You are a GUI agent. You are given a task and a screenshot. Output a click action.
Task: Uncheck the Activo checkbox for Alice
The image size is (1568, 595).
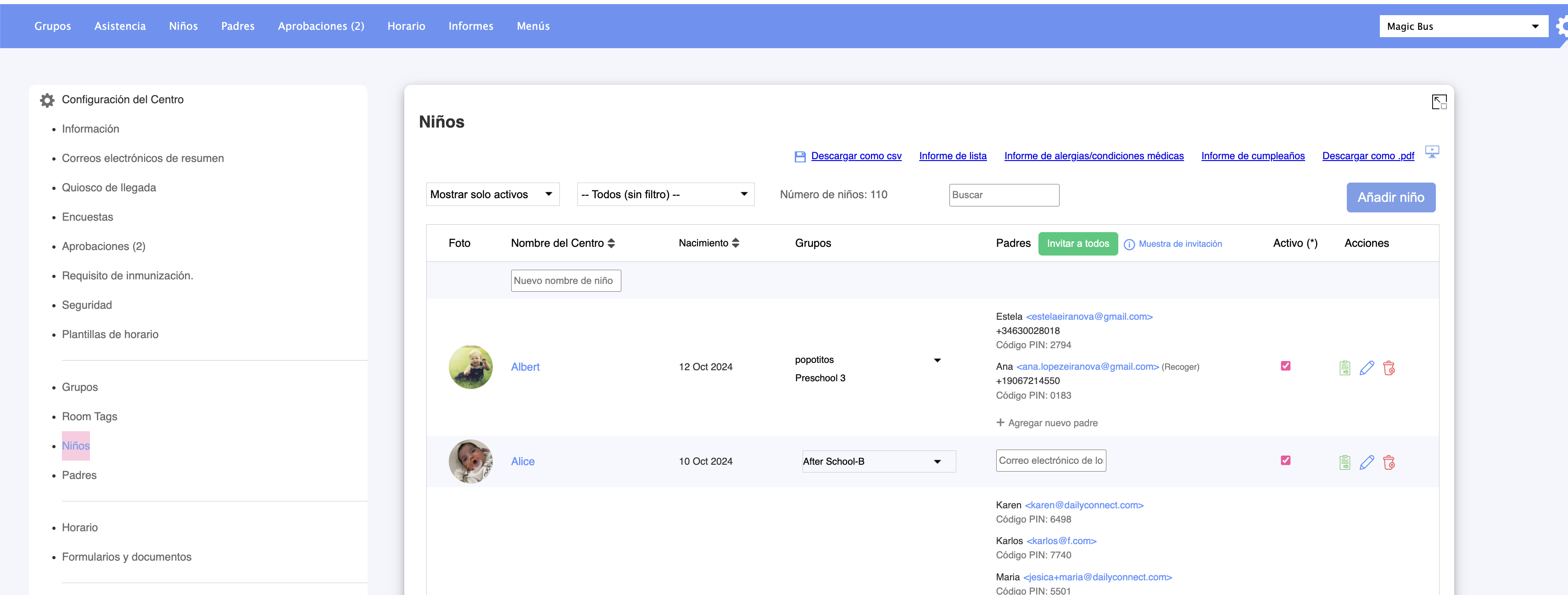(x=1286, y=461)
